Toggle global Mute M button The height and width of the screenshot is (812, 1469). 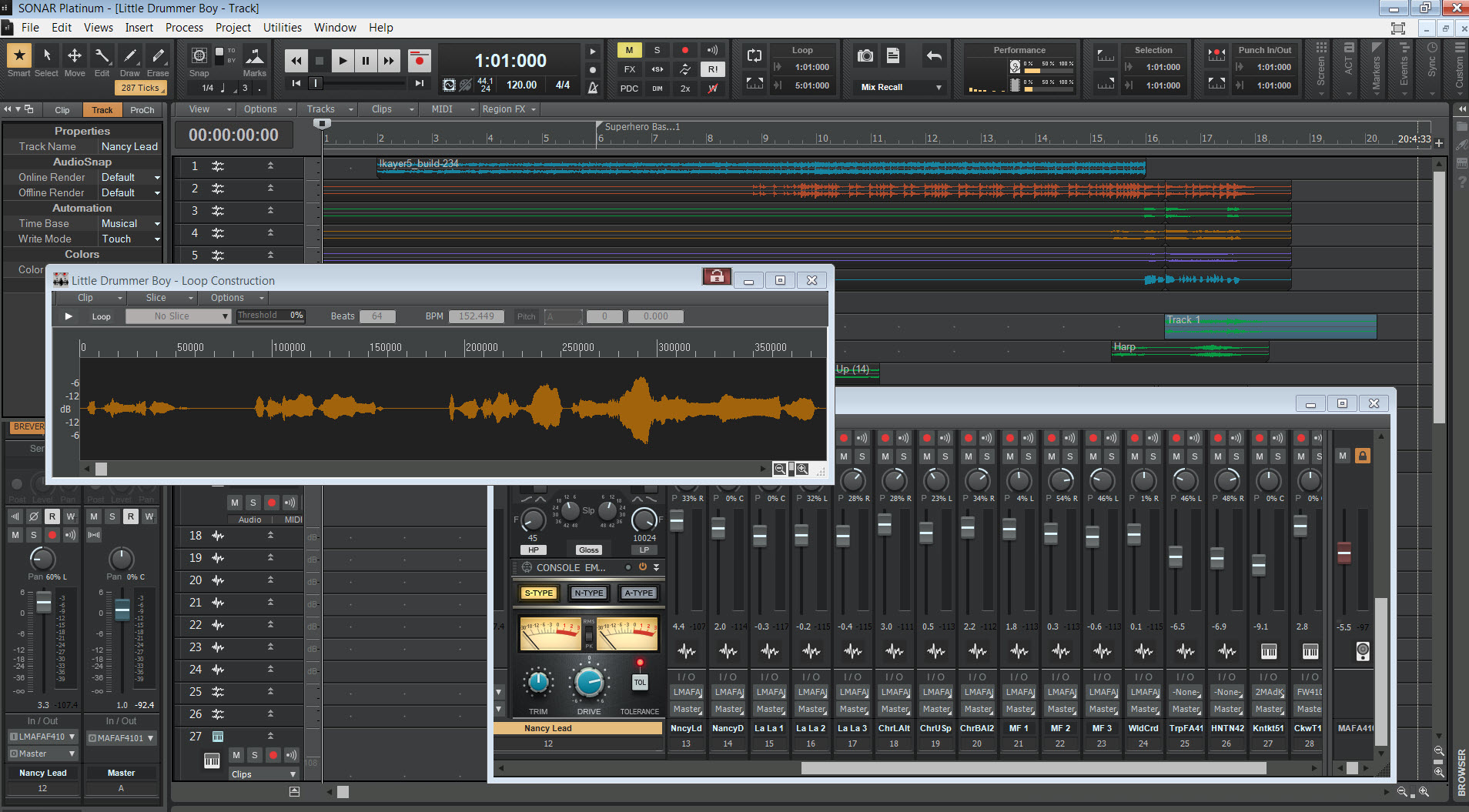[629, 50]
